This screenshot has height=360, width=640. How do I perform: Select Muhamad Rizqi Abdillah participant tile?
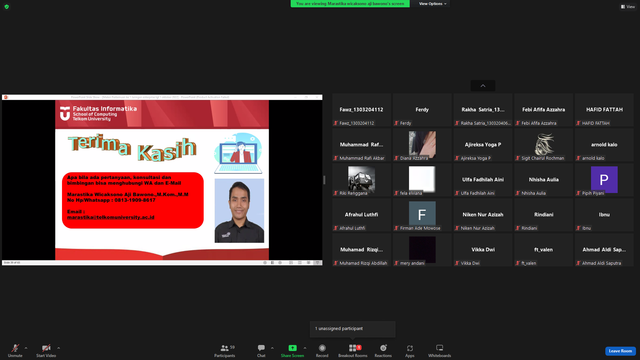361,250
